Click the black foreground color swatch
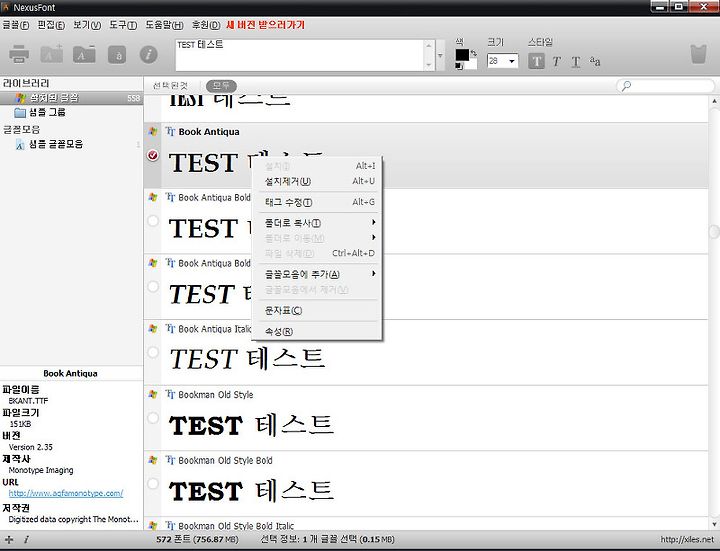 click(462, 55)
